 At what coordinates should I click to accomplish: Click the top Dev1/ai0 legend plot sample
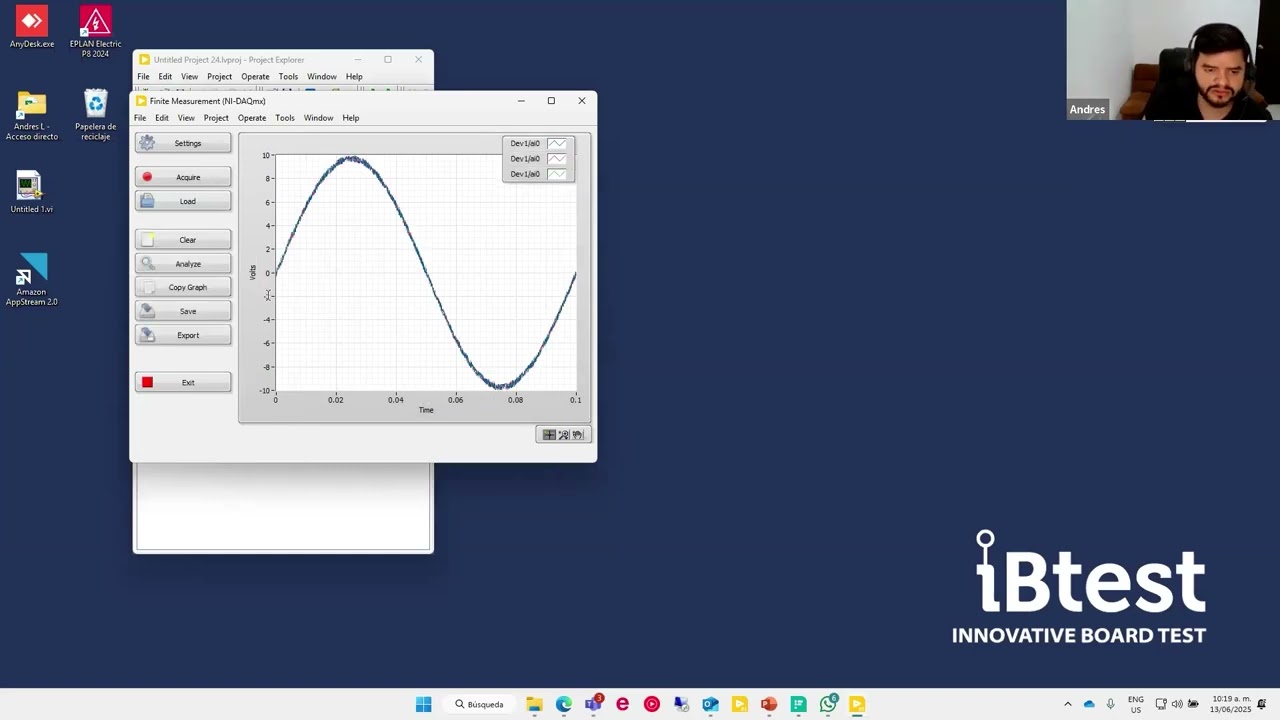click(x=557, y=143)
